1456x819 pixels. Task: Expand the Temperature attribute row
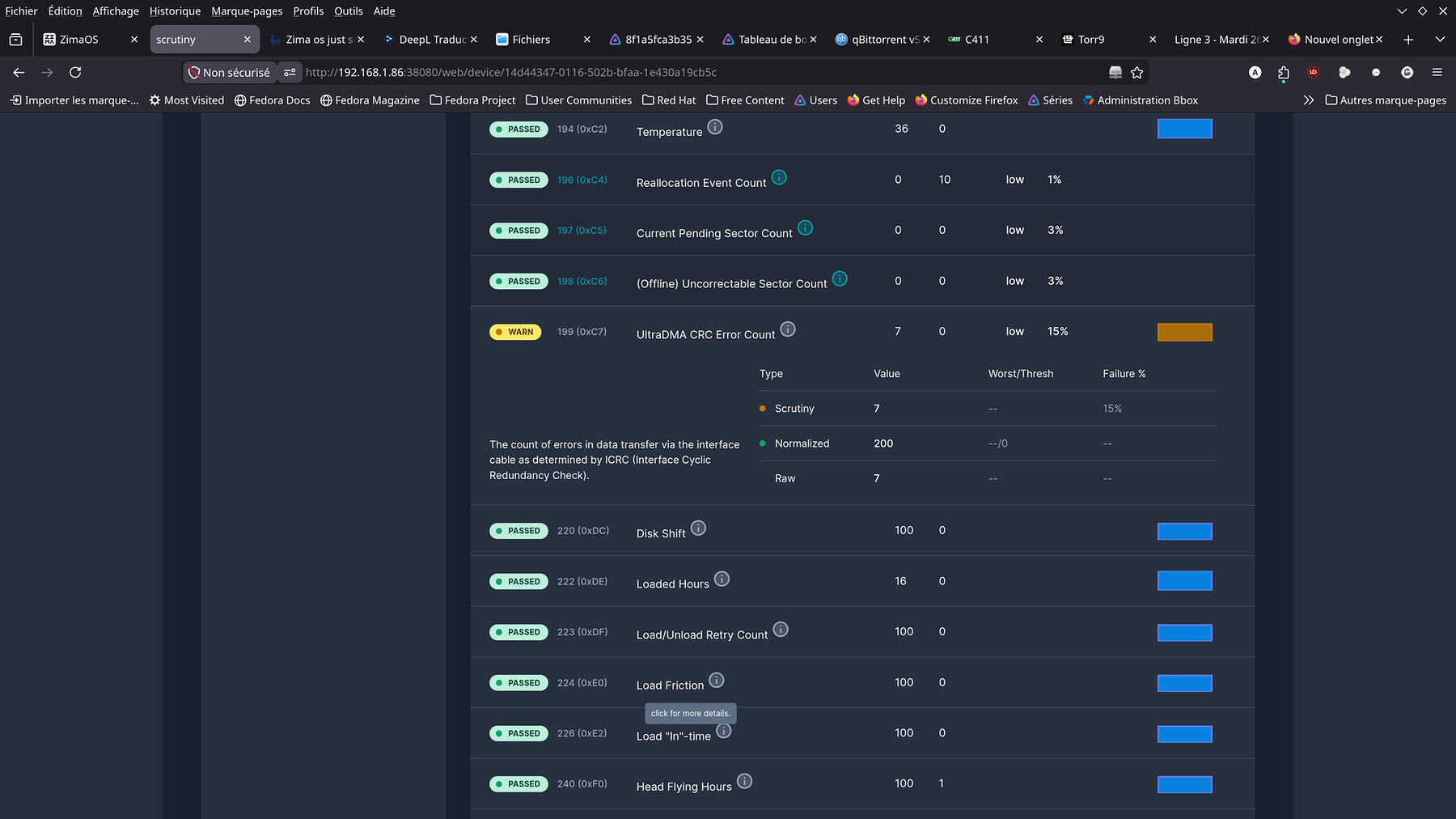pyautogui.click(x=862, y=129)
